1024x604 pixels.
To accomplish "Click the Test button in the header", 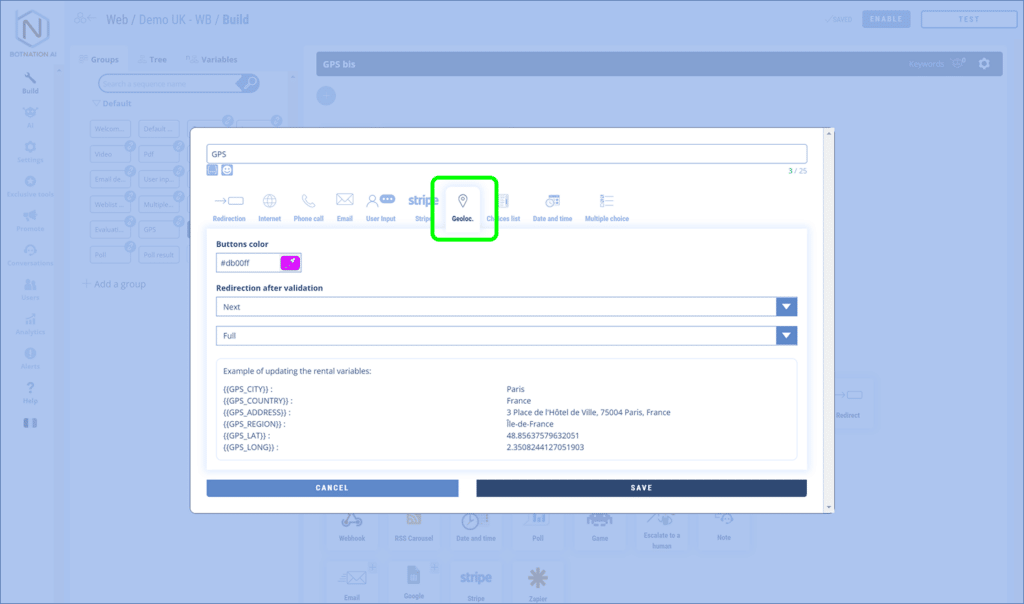I will 968,19.
